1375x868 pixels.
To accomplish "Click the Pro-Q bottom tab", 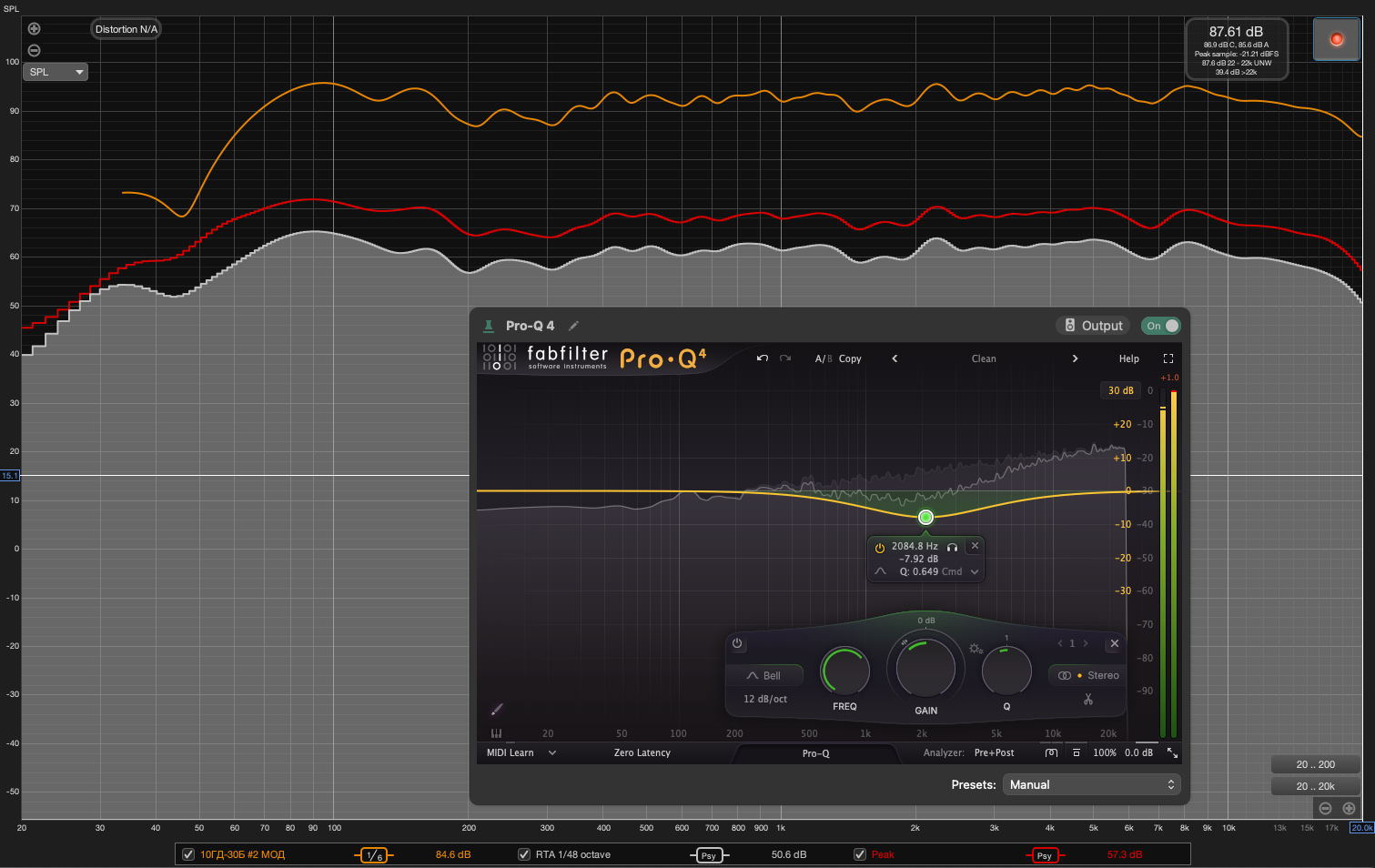I will pyautogui.click(x=816, y=753).
